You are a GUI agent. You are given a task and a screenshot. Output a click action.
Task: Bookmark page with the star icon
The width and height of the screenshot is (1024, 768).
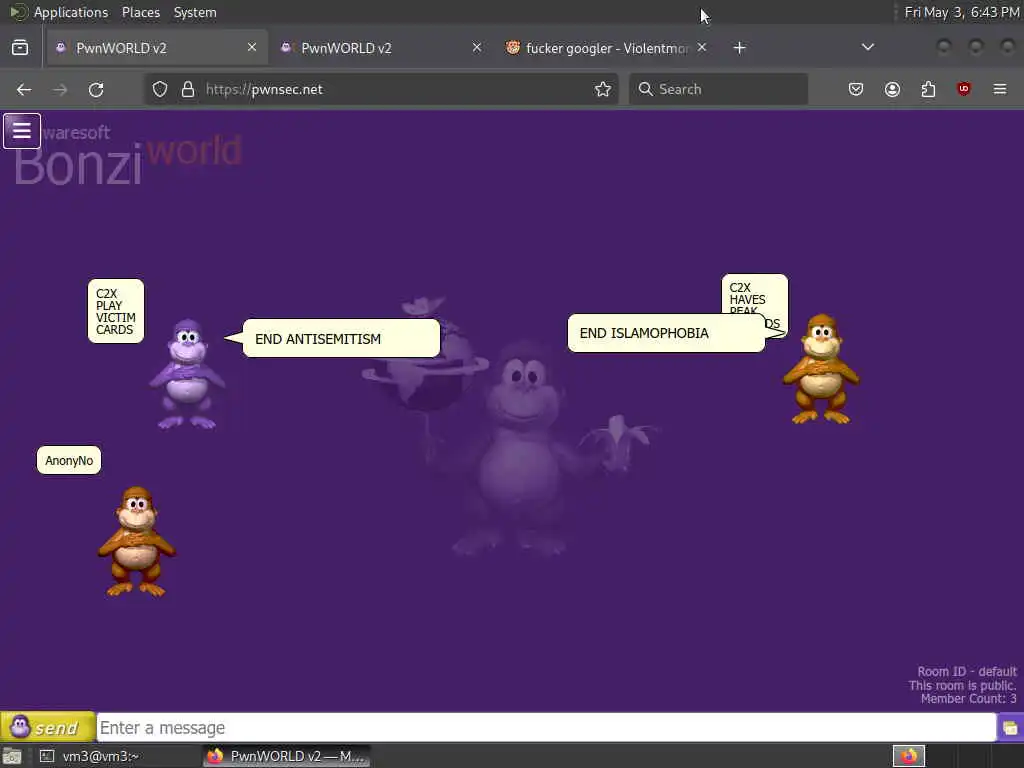[x=603, y=89]
